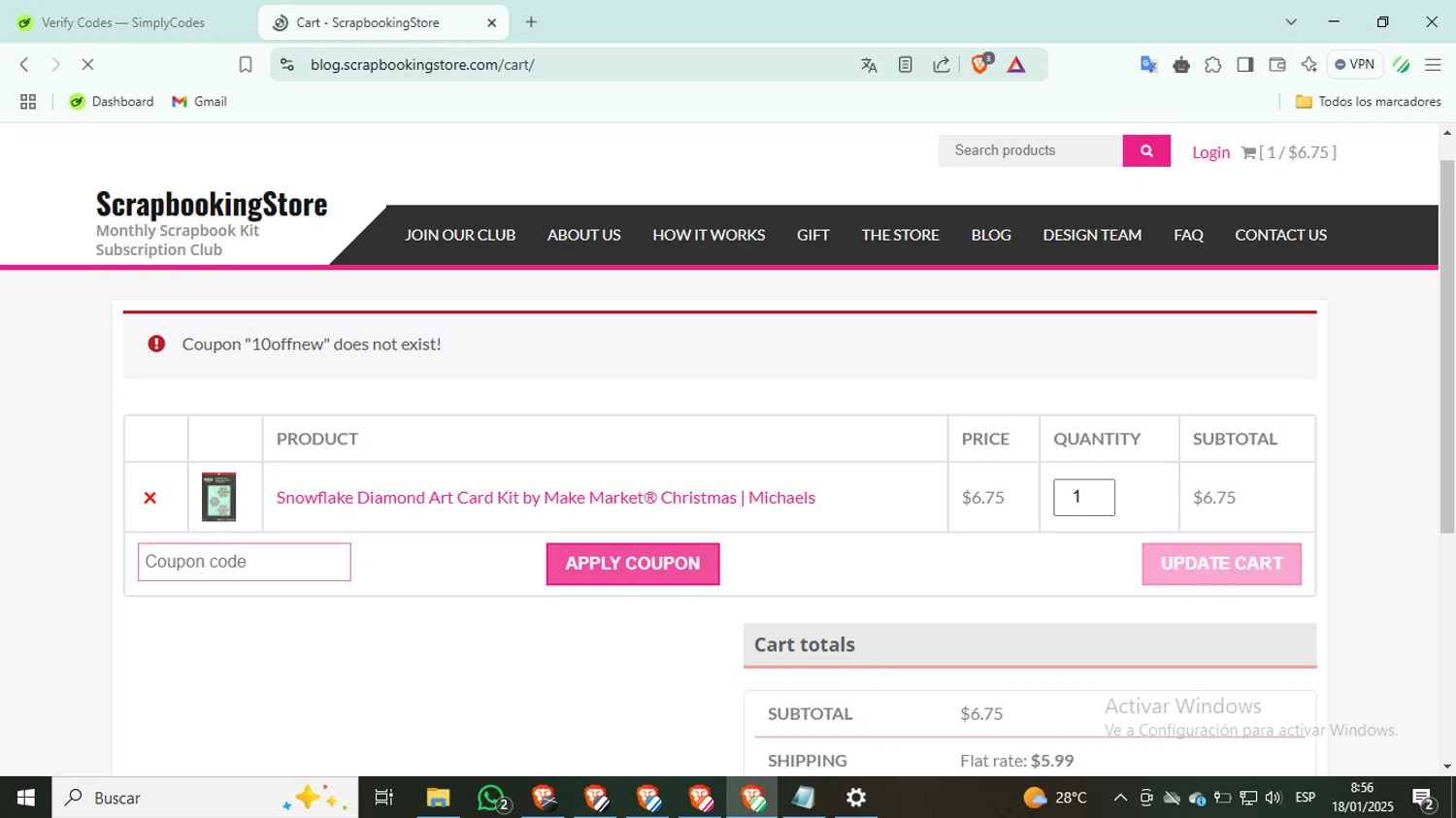Viewport: 1456px width, 818px height.
Task: Click the Search products field
Action: (1031, 150)
